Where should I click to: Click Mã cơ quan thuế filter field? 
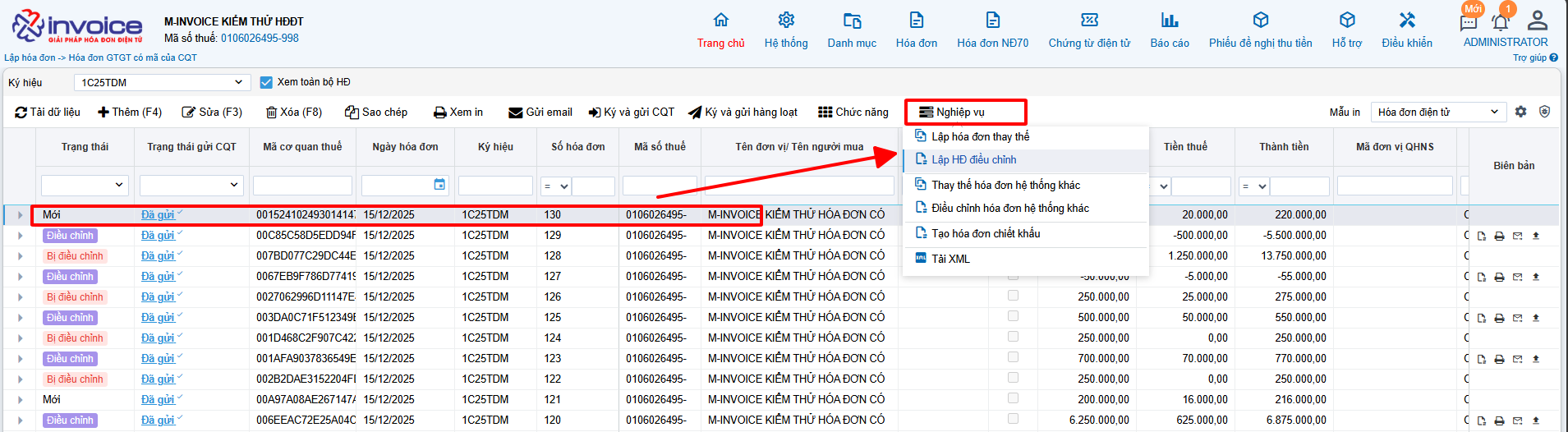pos(302,186)
